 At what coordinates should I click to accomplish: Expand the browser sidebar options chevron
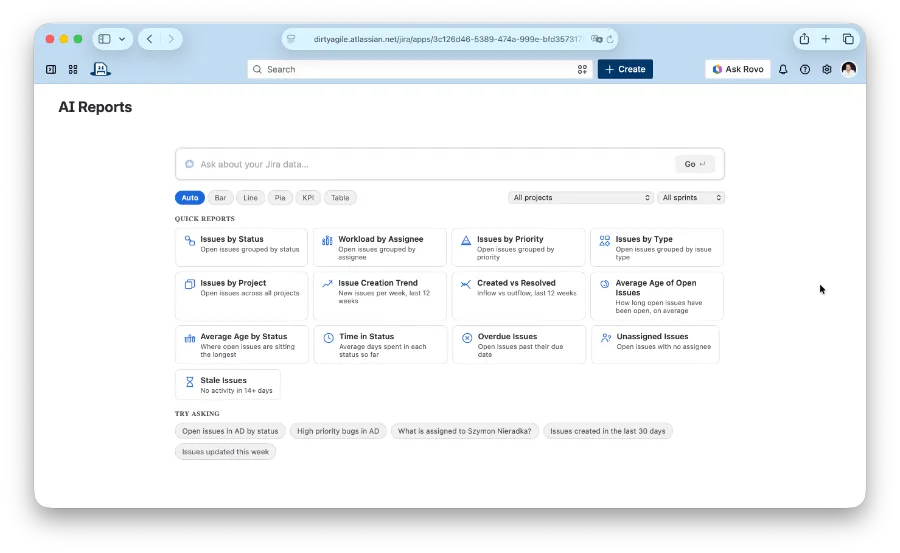coord(122,39)
